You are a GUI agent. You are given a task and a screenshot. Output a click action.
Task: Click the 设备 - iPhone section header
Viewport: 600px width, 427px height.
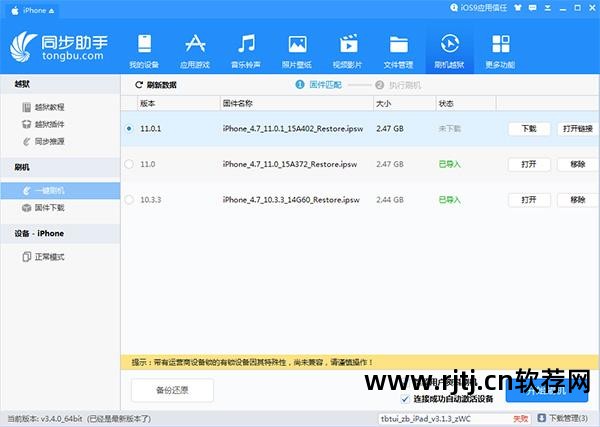[60, 233]
